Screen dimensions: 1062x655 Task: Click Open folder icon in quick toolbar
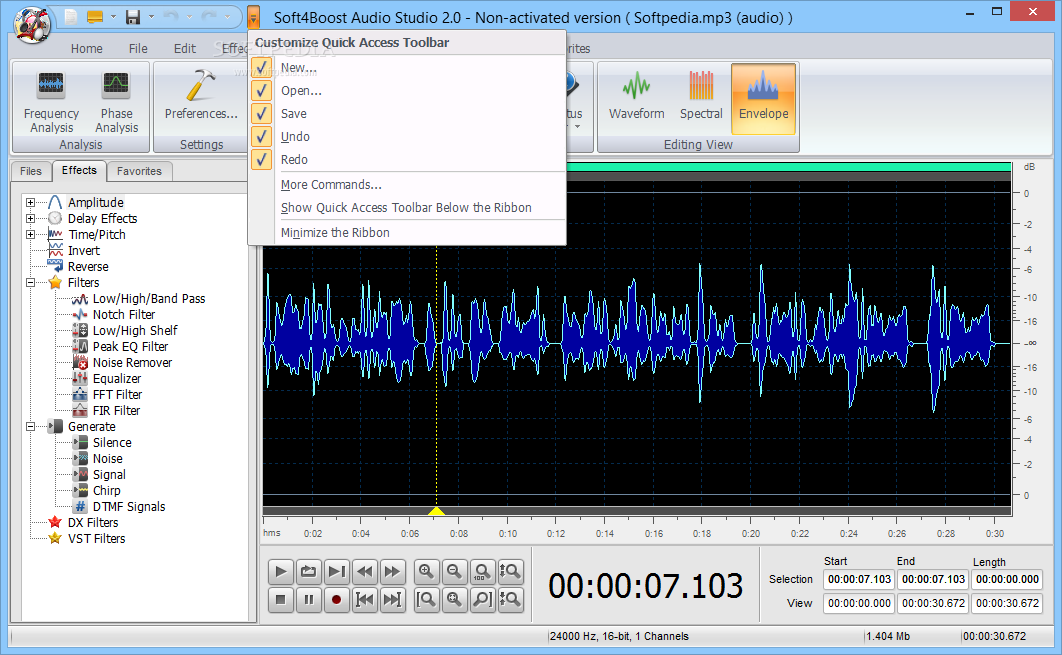pos(95,17)
